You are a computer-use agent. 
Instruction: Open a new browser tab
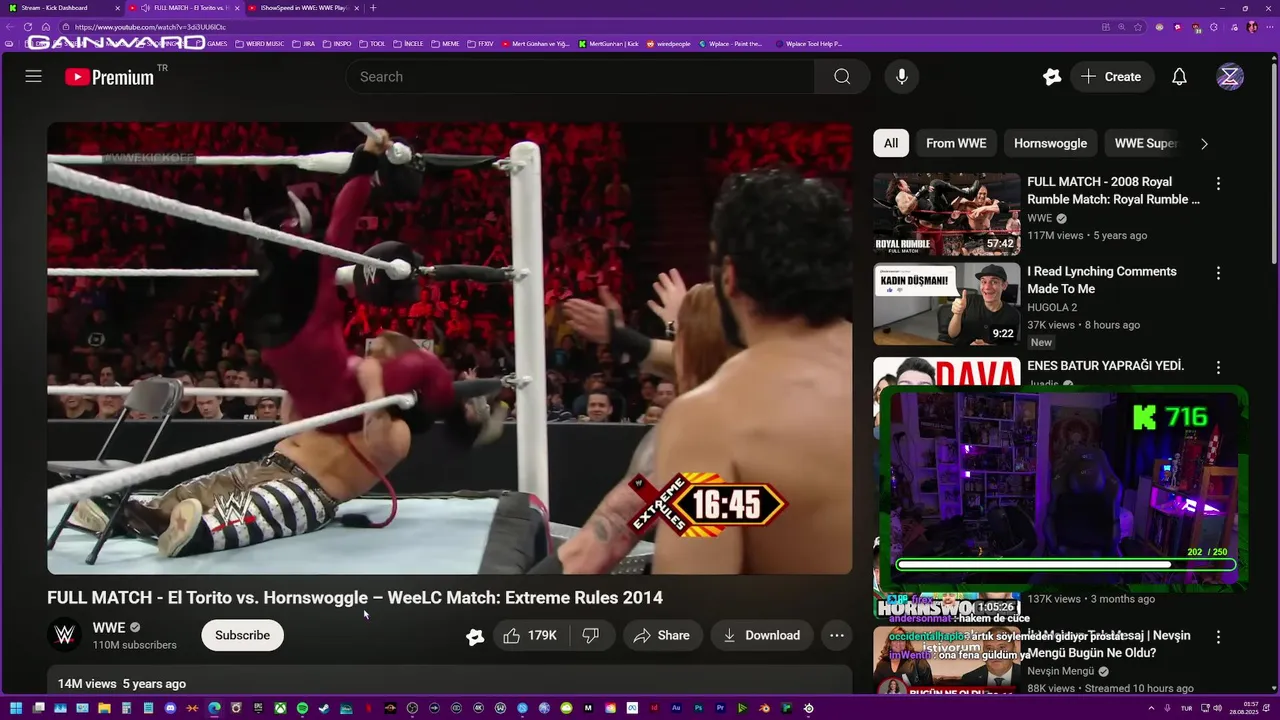point(373,8)
